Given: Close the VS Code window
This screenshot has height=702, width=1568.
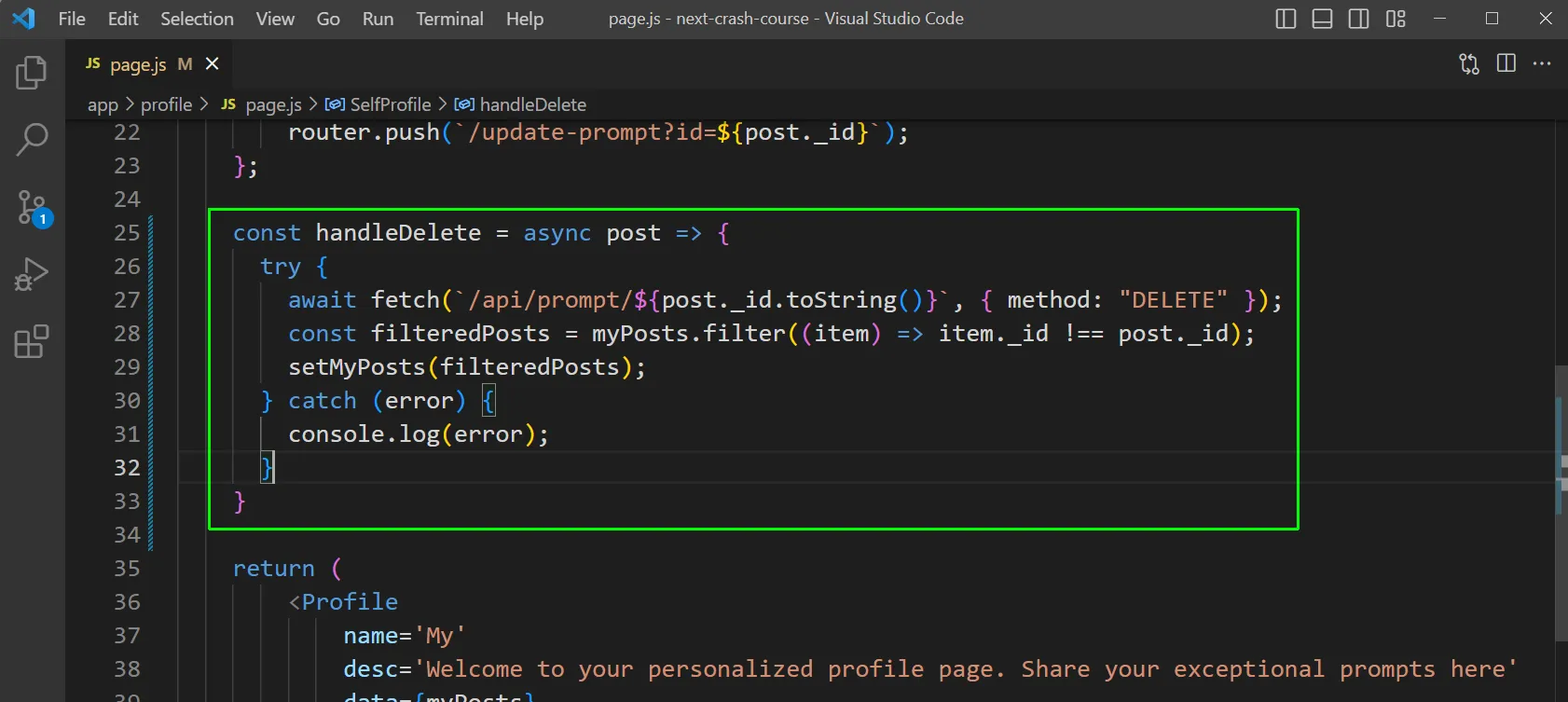Looking at the screenshot, I should (x=1545, y=19).
